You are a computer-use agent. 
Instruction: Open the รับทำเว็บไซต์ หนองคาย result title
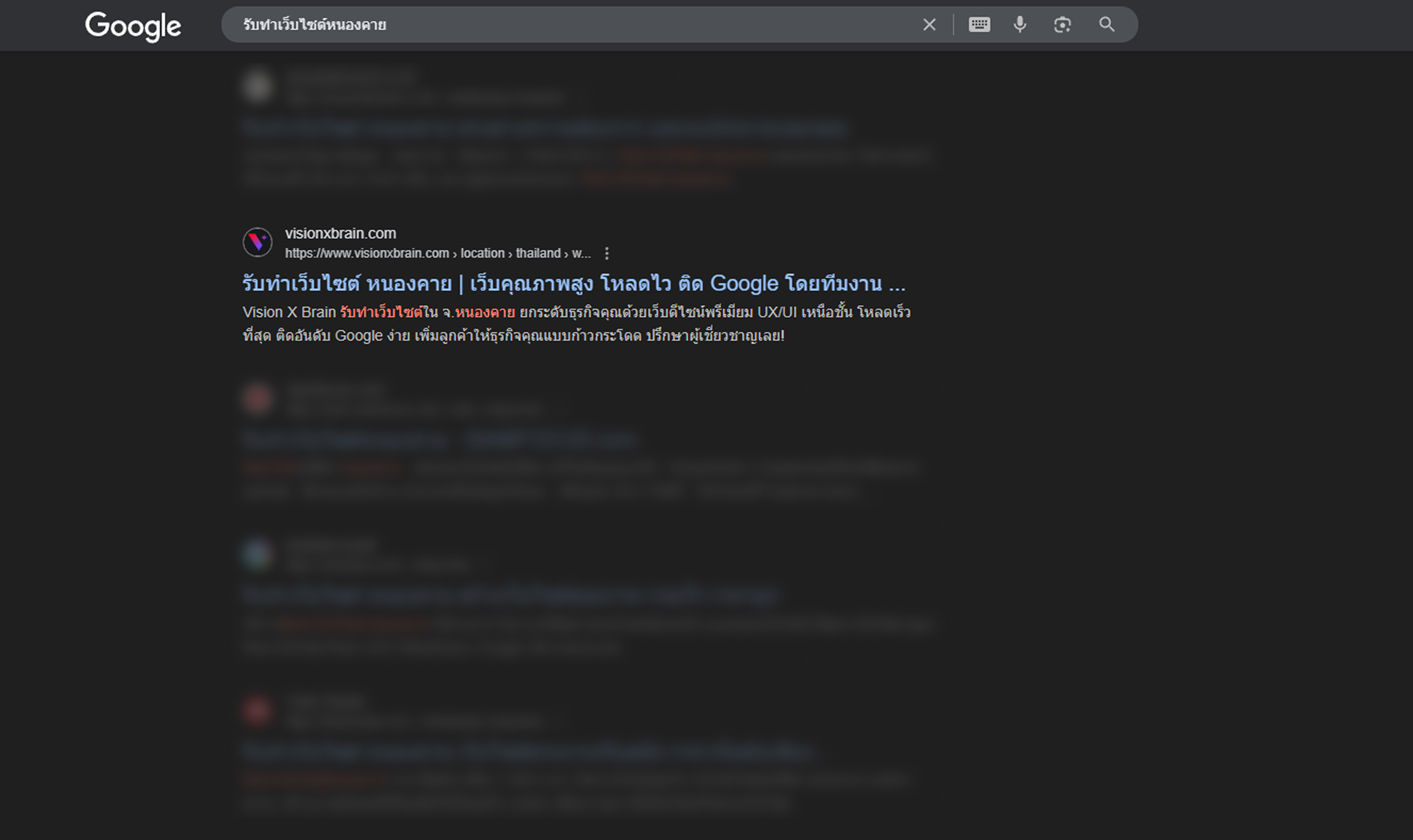[574, 283]
